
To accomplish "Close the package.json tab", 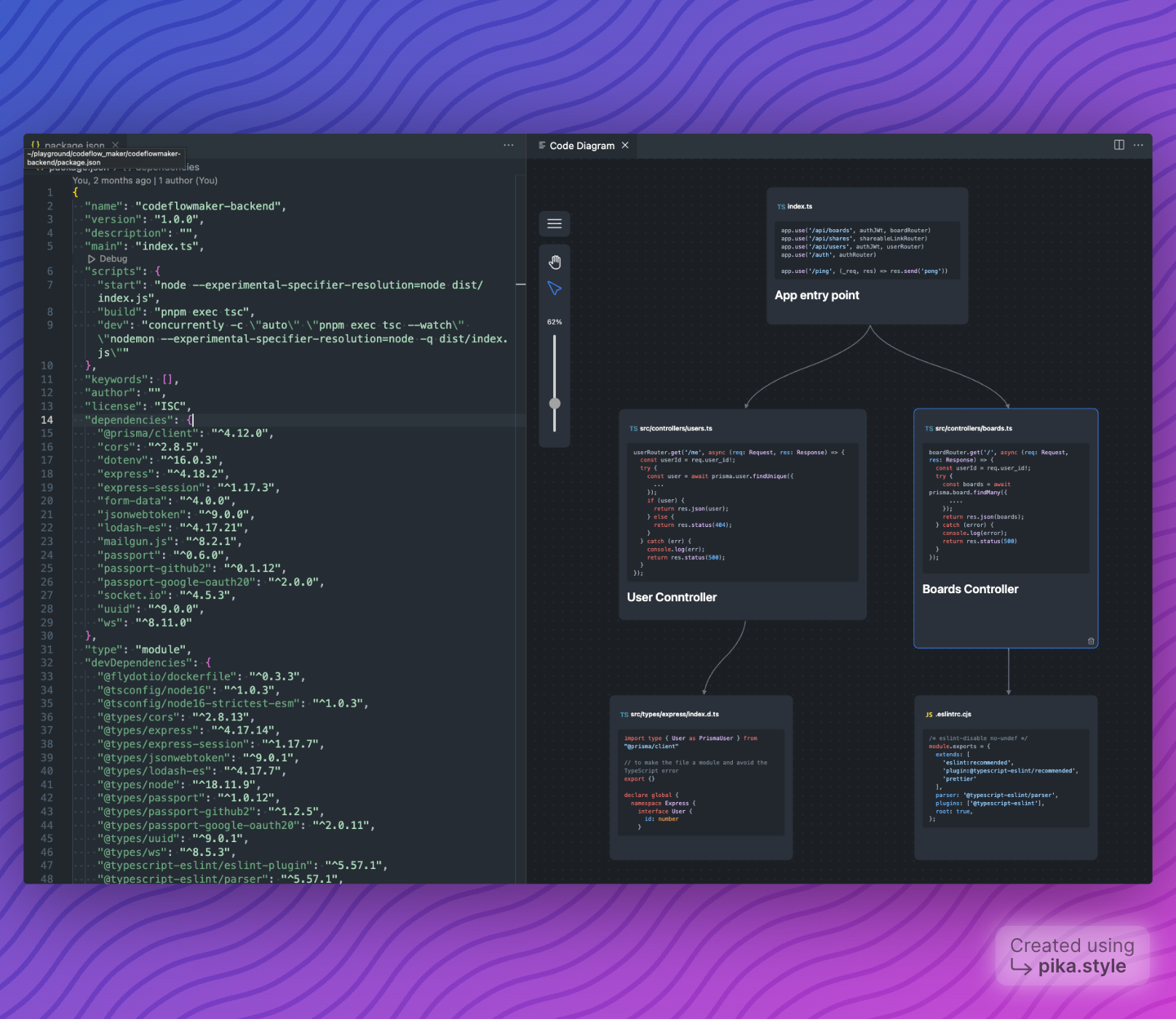I will pos(116,145).
